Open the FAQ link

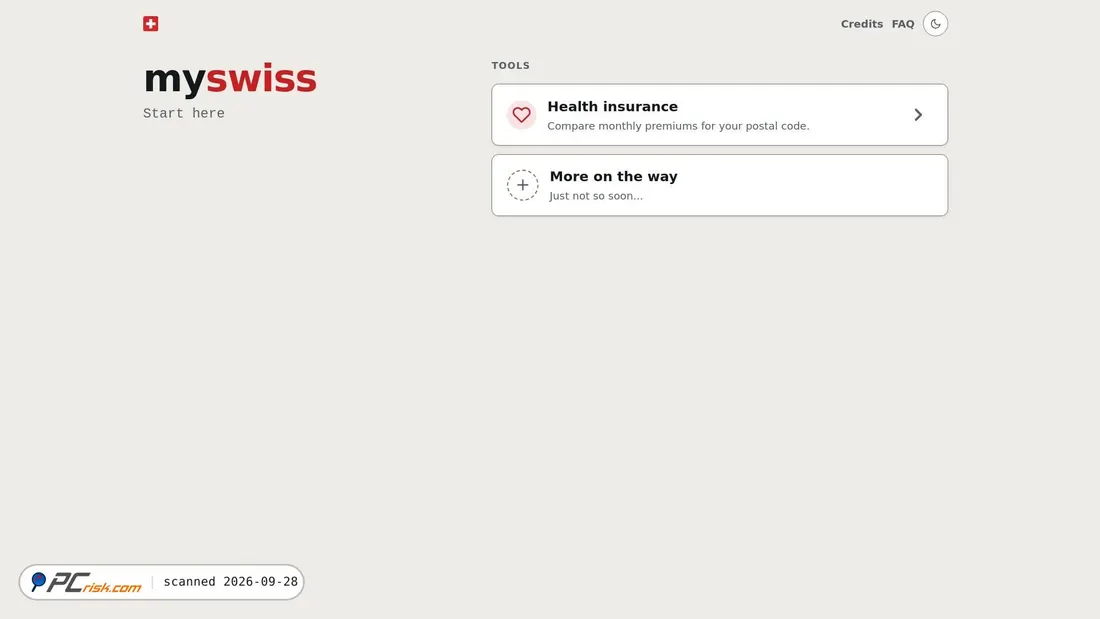tap(903, 24)
